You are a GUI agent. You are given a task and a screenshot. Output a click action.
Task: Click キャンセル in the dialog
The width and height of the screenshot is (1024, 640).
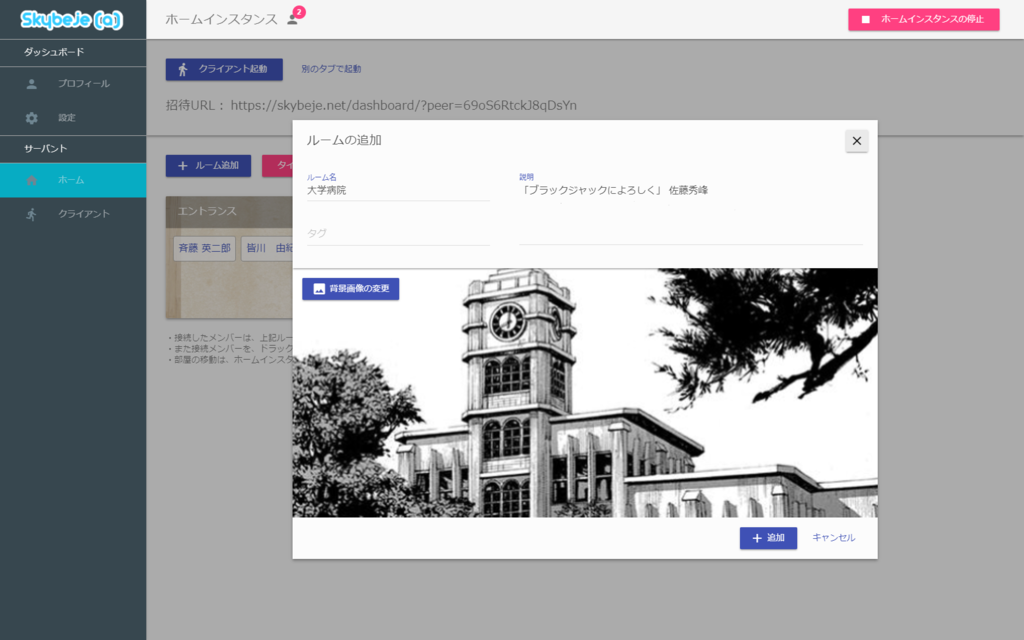pos(833,538)
